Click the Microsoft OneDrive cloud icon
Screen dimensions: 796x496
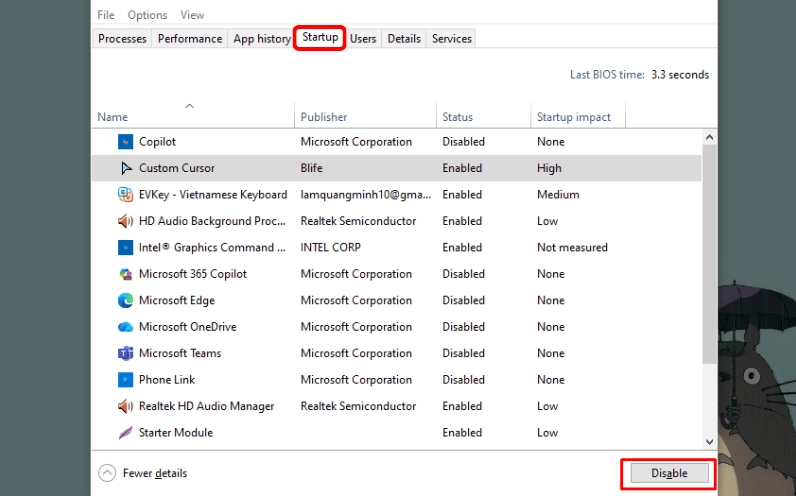[126, 327]
